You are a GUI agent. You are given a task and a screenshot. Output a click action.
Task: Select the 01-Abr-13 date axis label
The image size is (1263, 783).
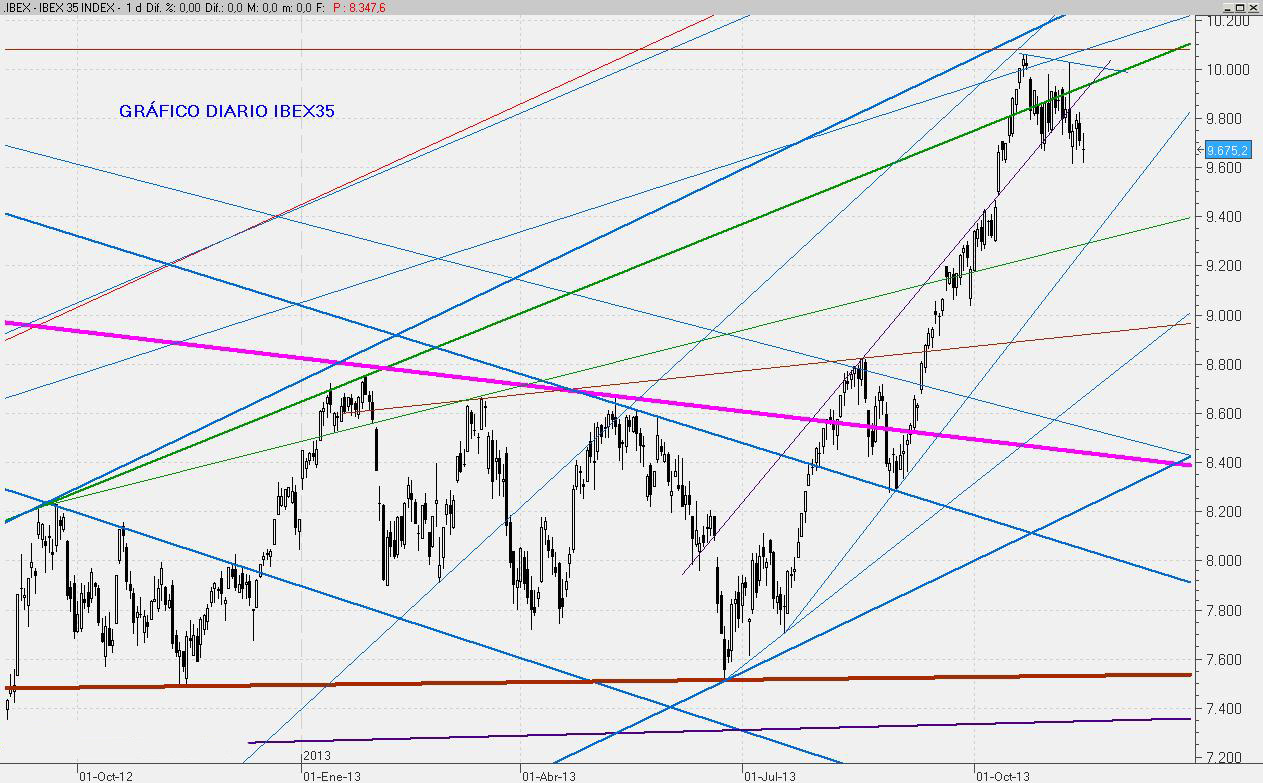tap(548, 774)
